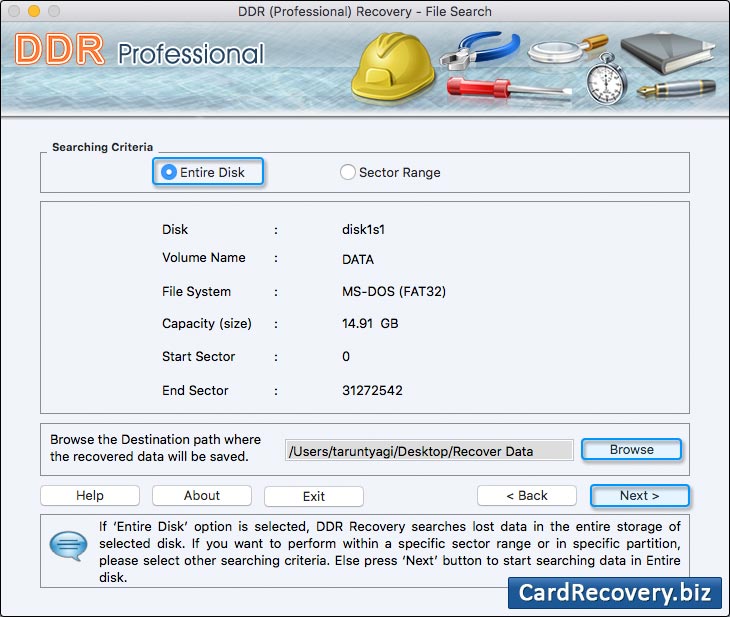Click the fountain pen icon
Image resolution: width=730 pixels, height=617 pixels.
[x=676, y=88]
